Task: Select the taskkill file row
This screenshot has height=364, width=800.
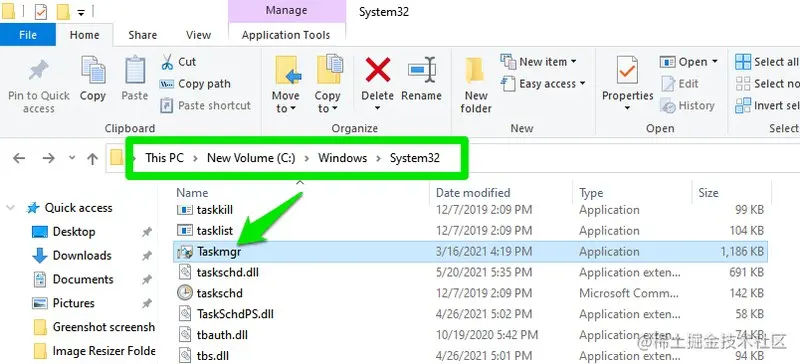Action: click(470, 210)
